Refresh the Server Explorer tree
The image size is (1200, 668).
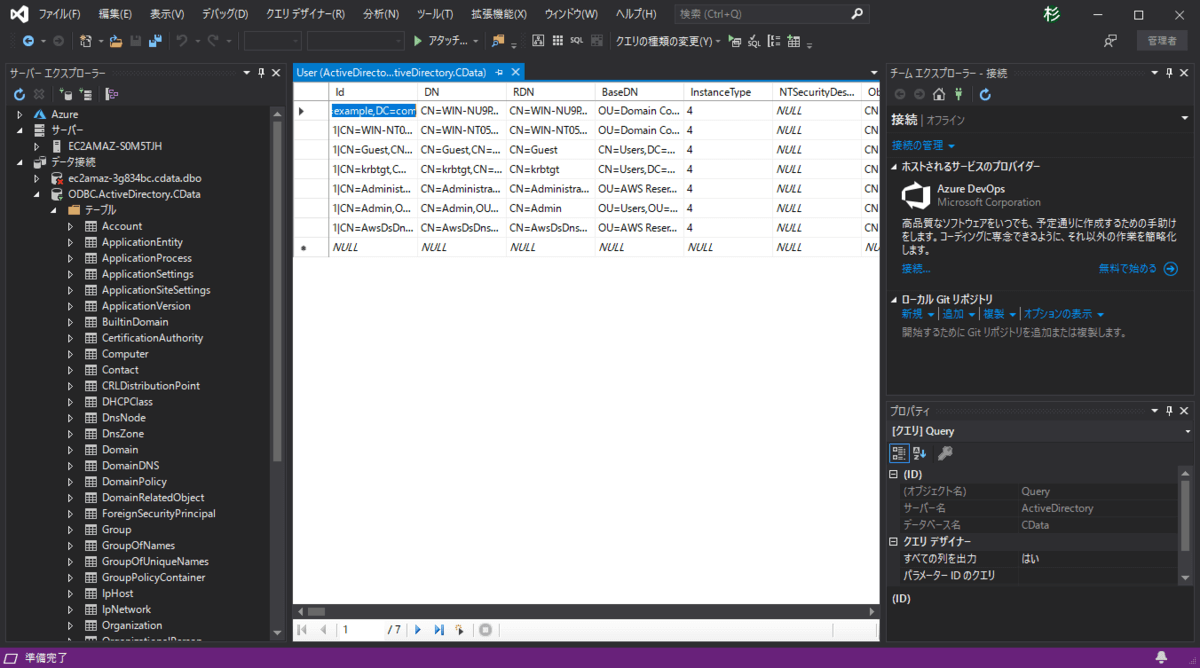(x=19, y=94)
